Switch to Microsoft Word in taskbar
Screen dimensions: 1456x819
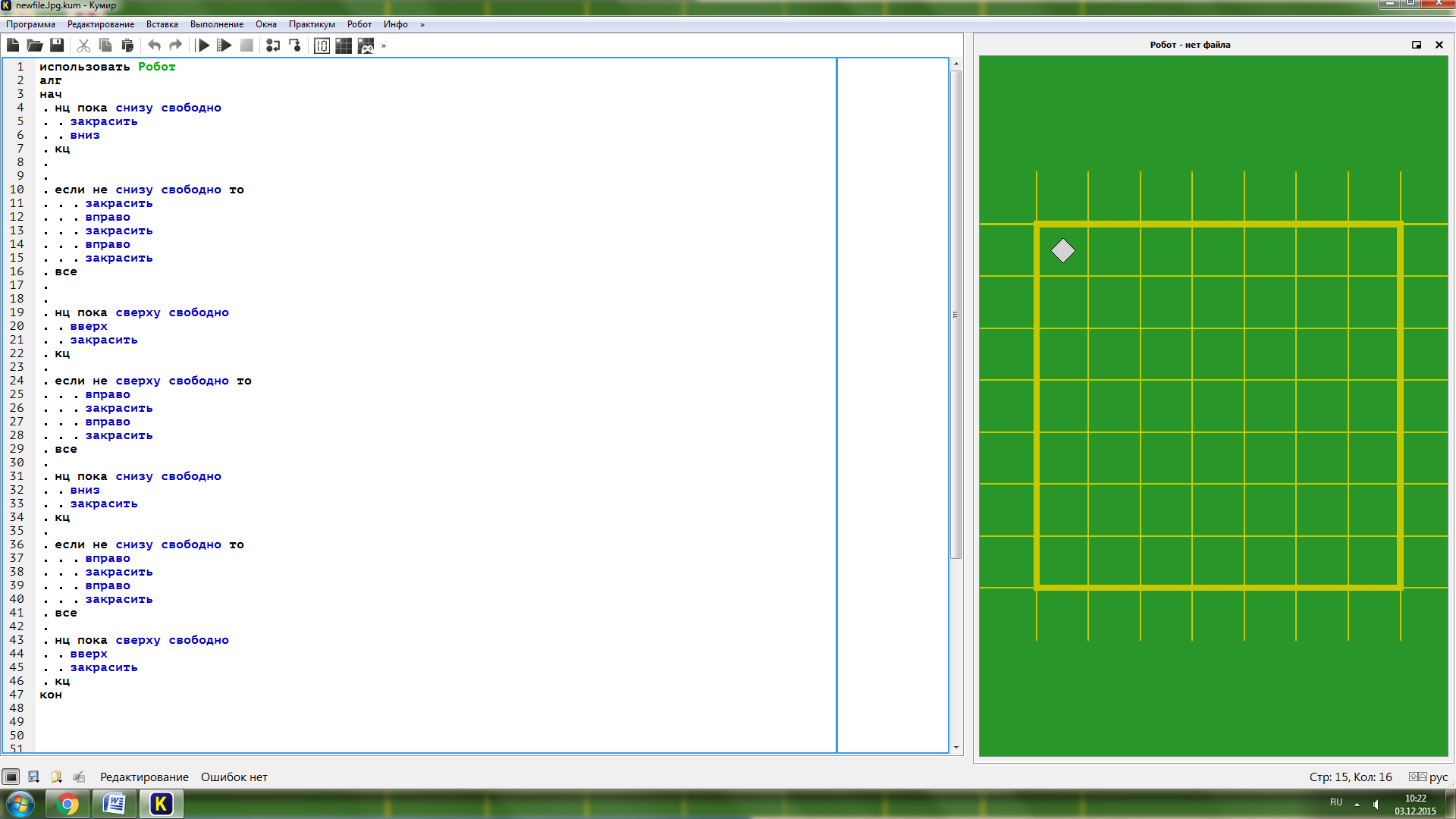pyautogui.click(x=114, y=804)
